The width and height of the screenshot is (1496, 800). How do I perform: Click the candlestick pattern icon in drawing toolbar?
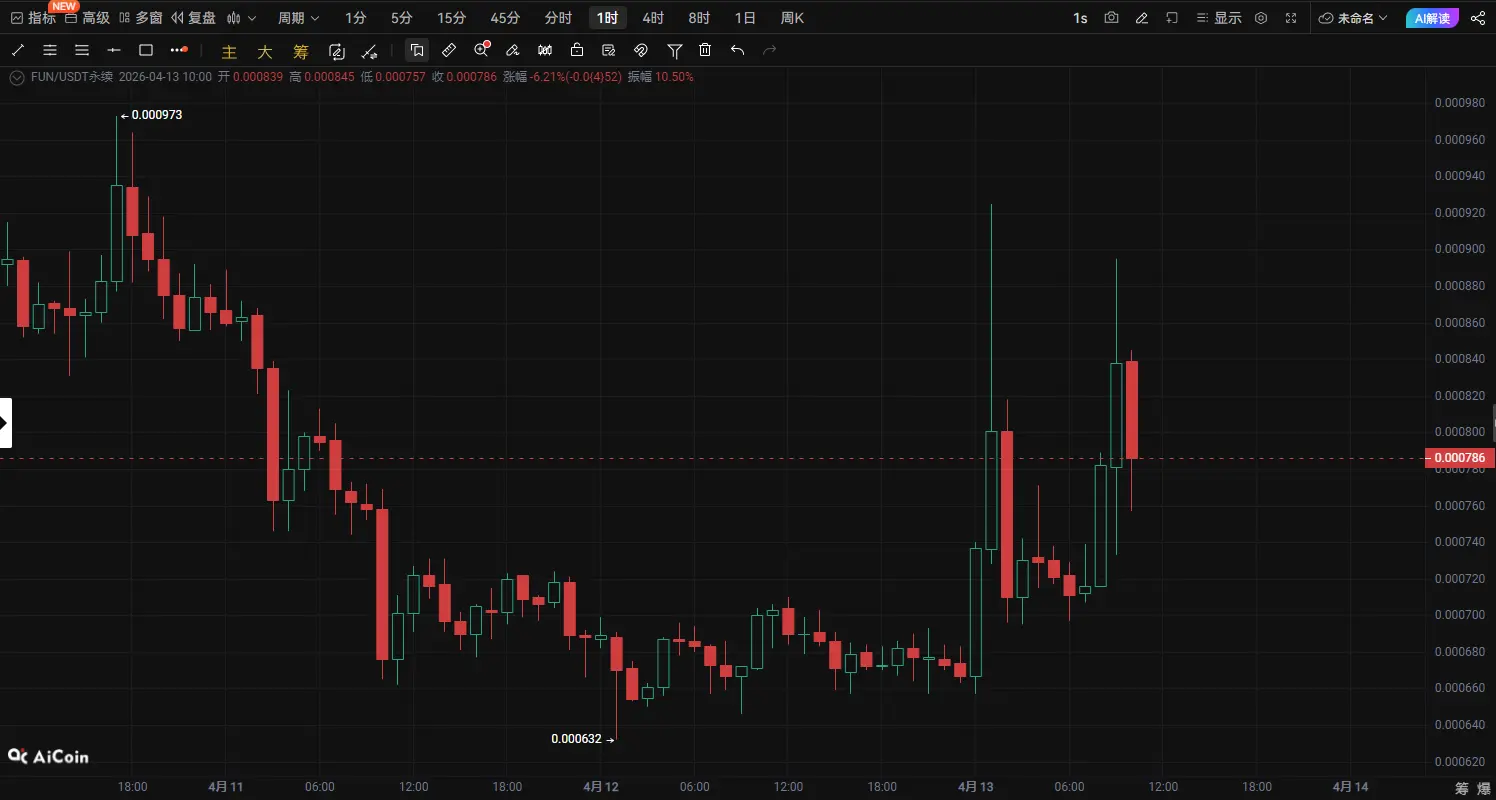(545, 50)
